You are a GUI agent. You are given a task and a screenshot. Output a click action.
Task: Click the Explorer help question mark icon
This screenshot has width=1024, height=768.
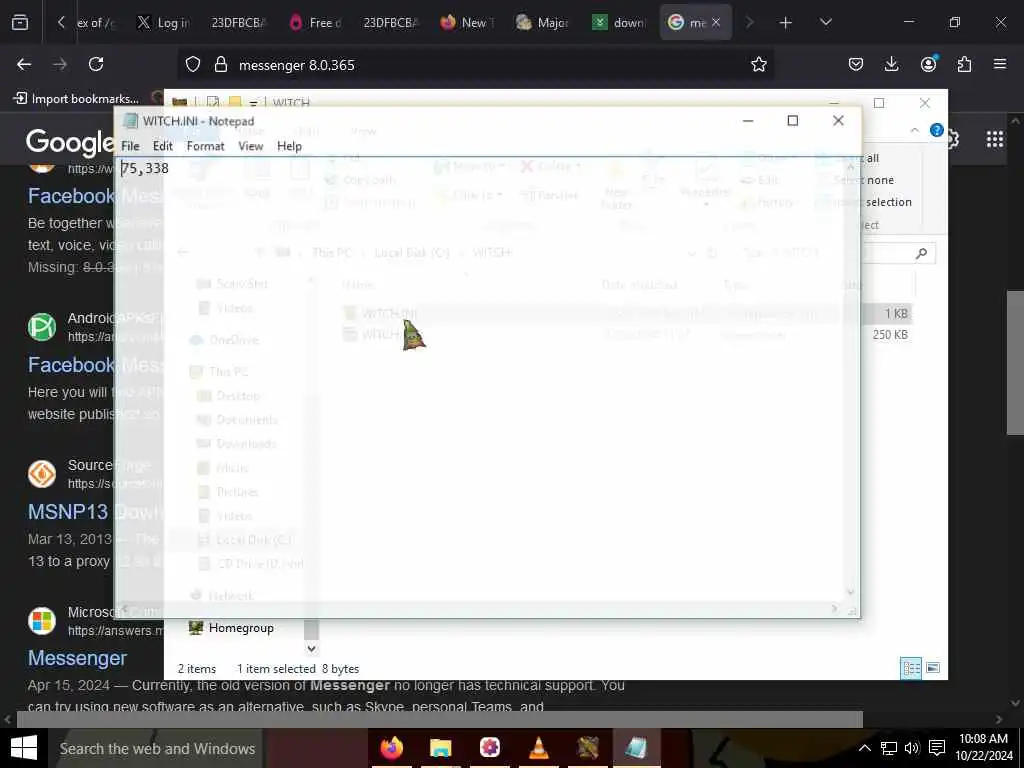(936, 130)
